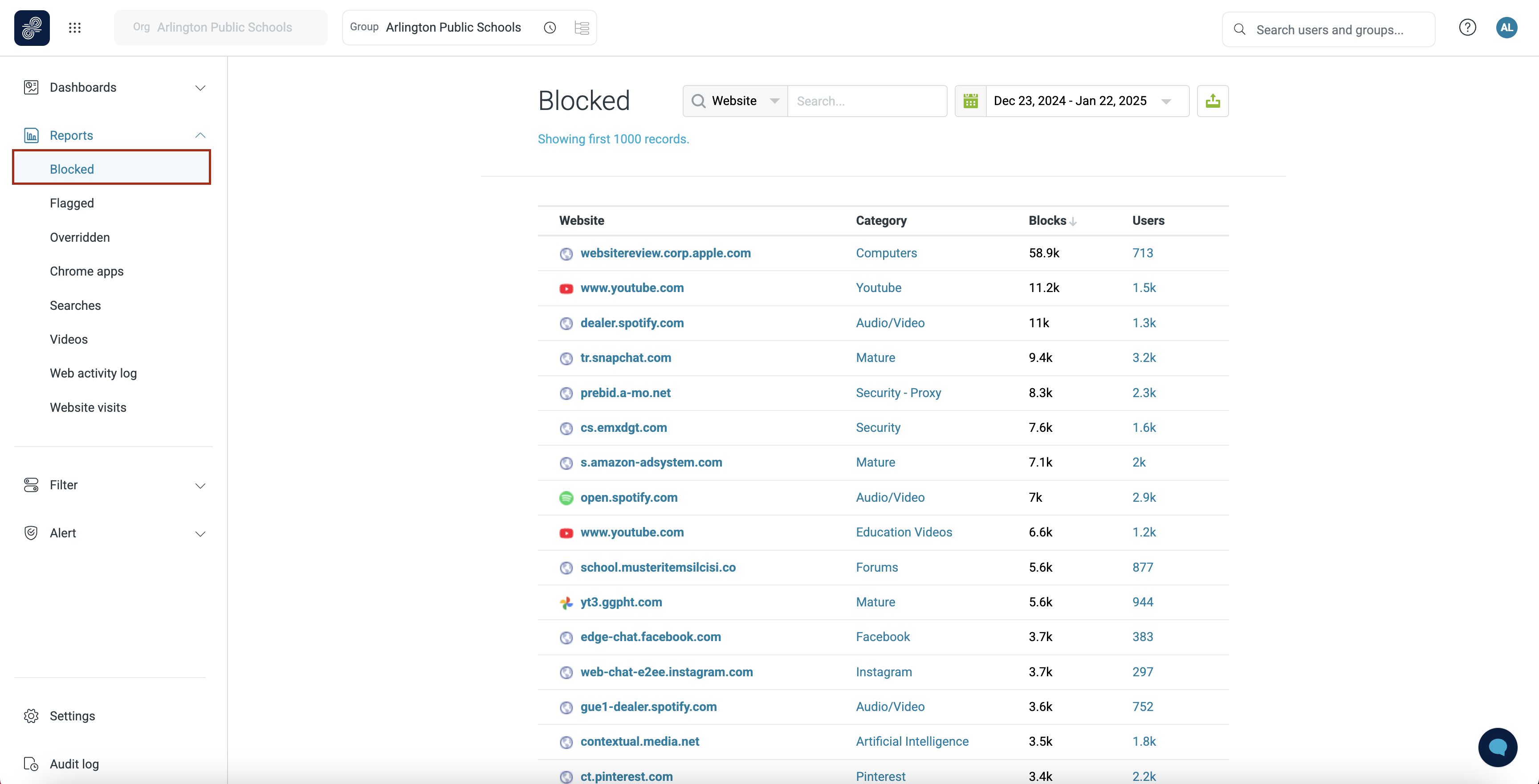1539x784 pixels.
Task: Click the 3.2k users link for tr.snapchat.com
Action: click(1144, 357)
